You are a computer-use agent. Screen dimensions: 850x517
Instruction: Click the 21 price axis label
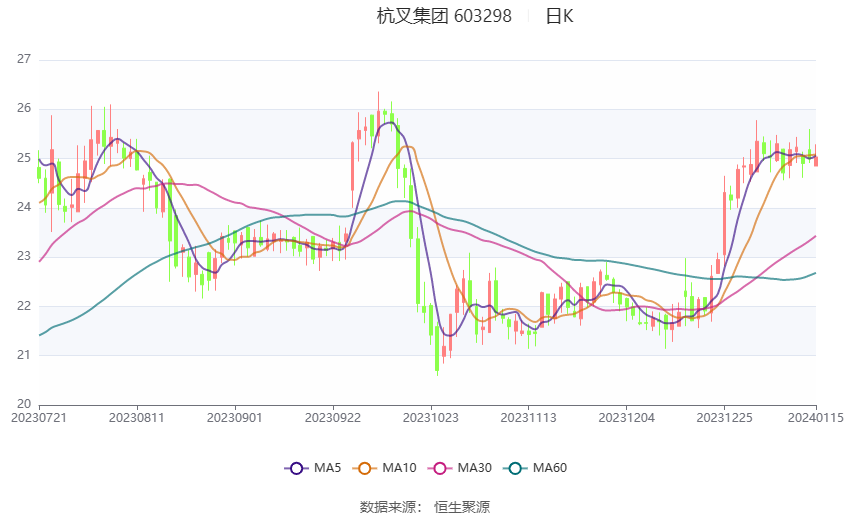click(24, 355)
